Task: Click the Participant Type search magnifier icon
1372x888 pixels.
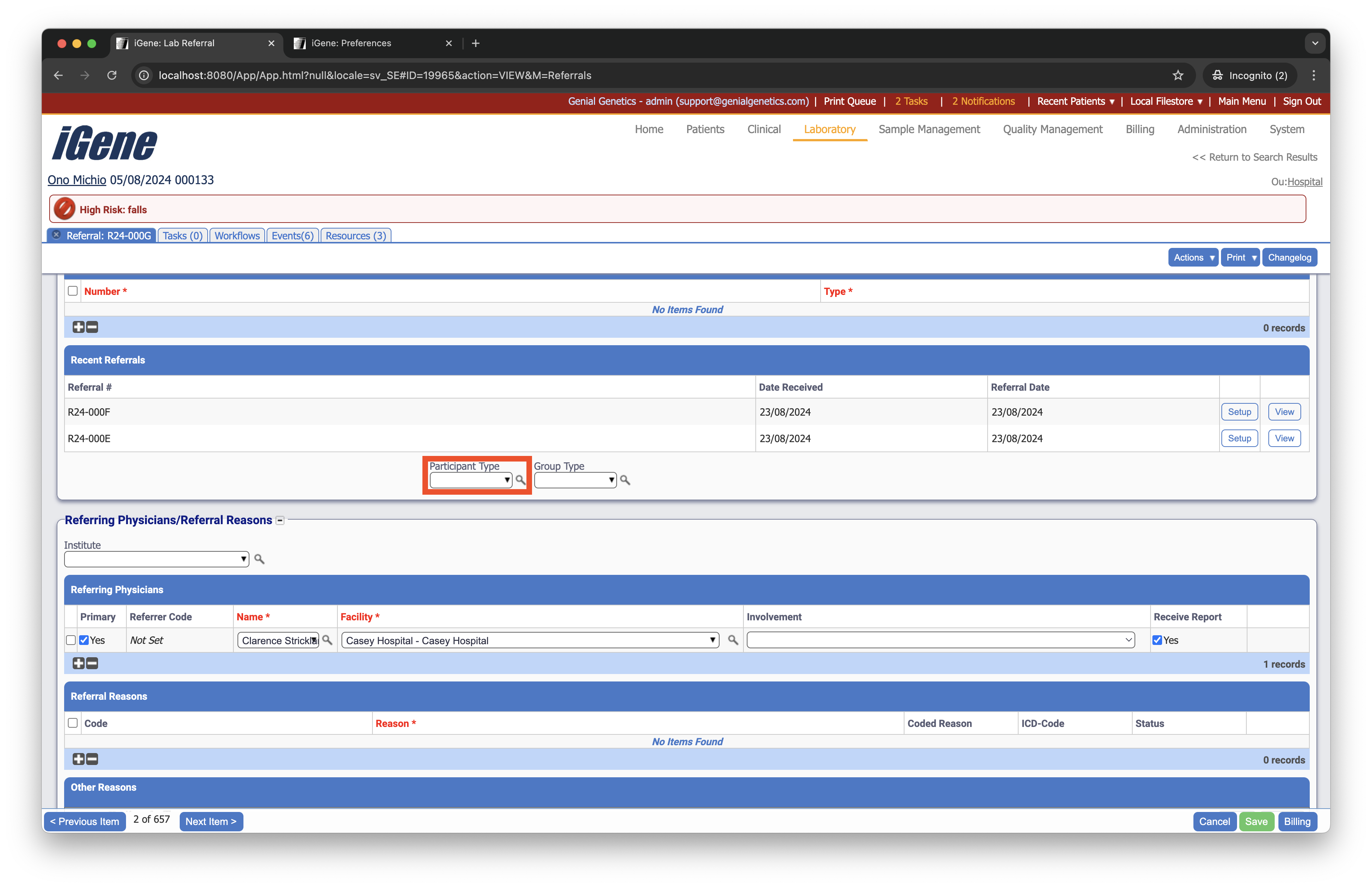Action: click(x=520, y=479)
